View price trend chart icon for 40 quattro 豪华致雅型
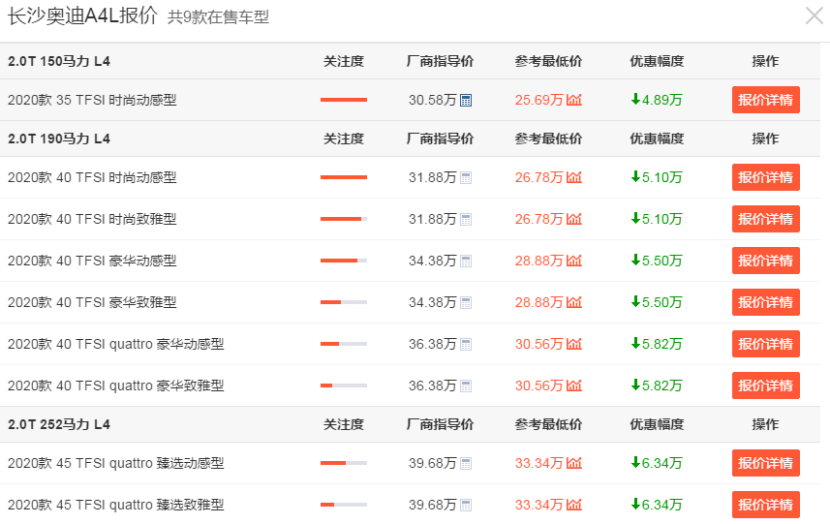 [574, 385]
